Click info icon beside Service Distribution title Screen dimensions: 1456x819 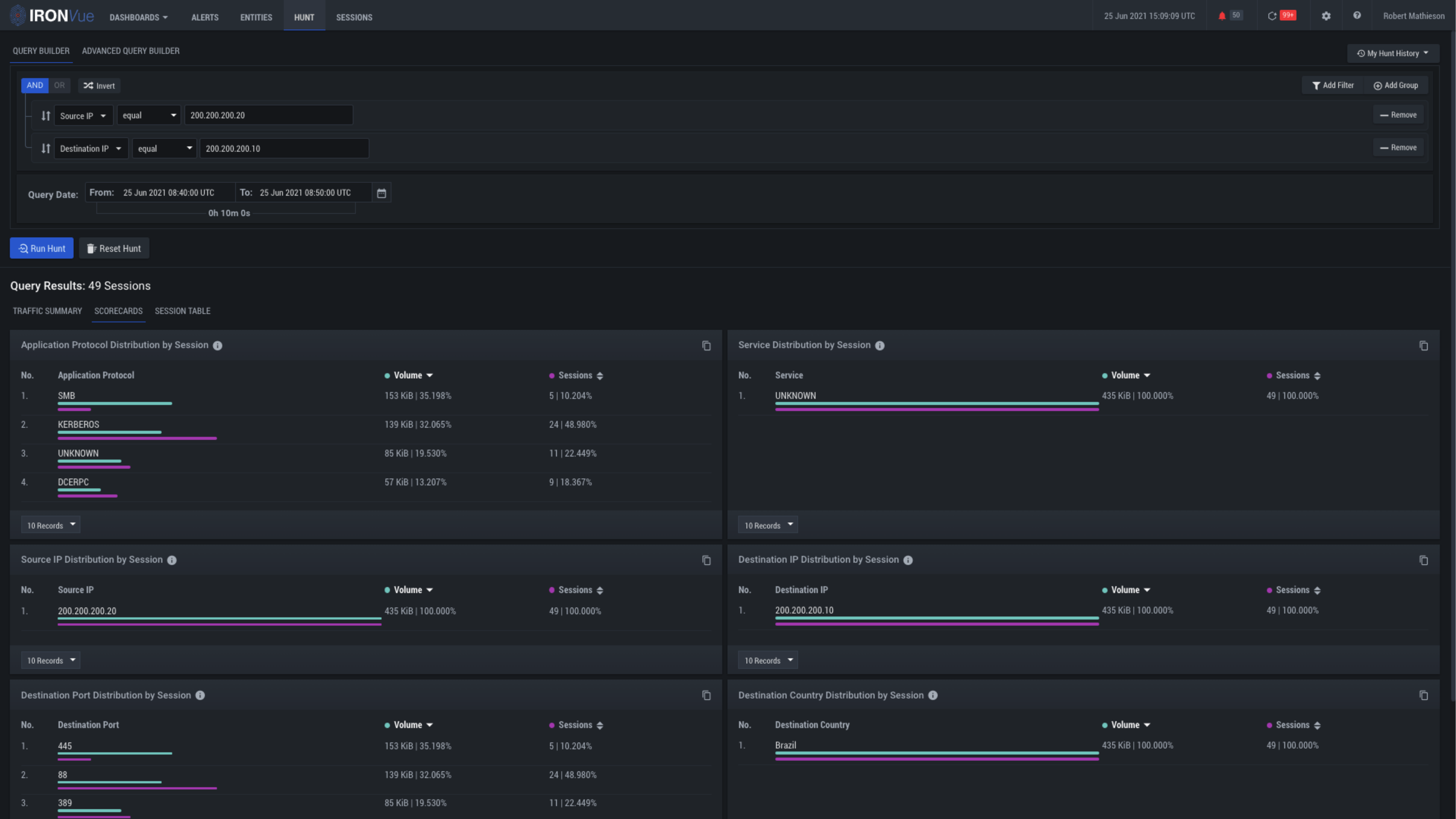879,346
